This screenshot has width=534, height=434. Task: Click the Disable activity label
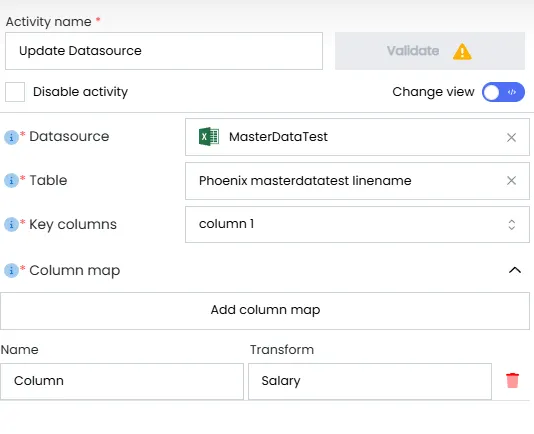click(x=80, y=92)
